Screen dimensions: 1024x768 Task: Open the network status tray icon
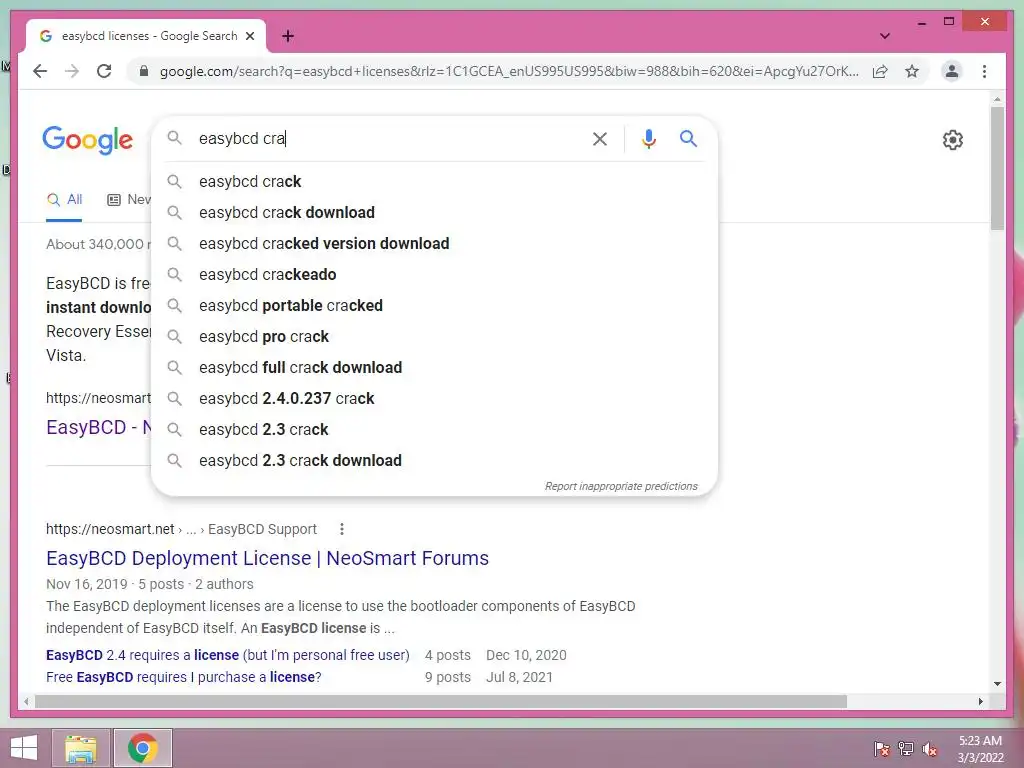tap(906, 749)
